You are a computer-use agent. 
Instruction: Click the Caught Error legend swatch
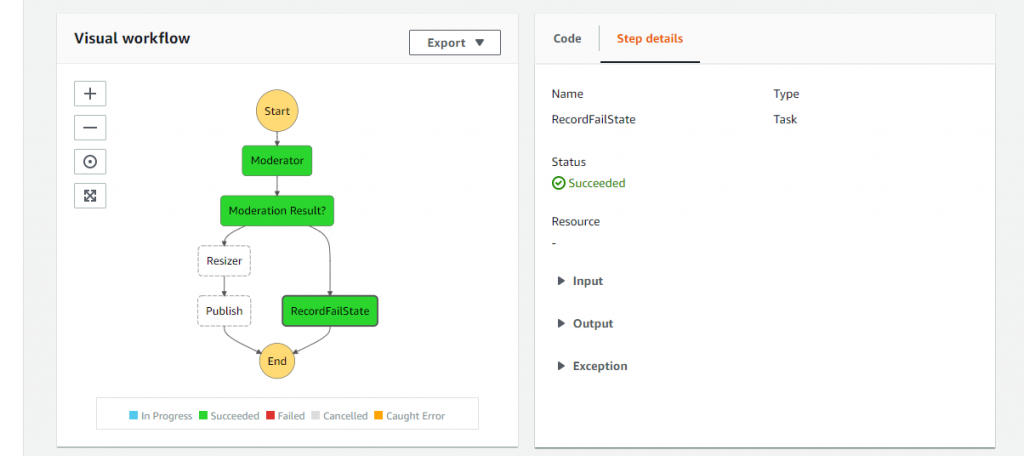tap(378, 415)
